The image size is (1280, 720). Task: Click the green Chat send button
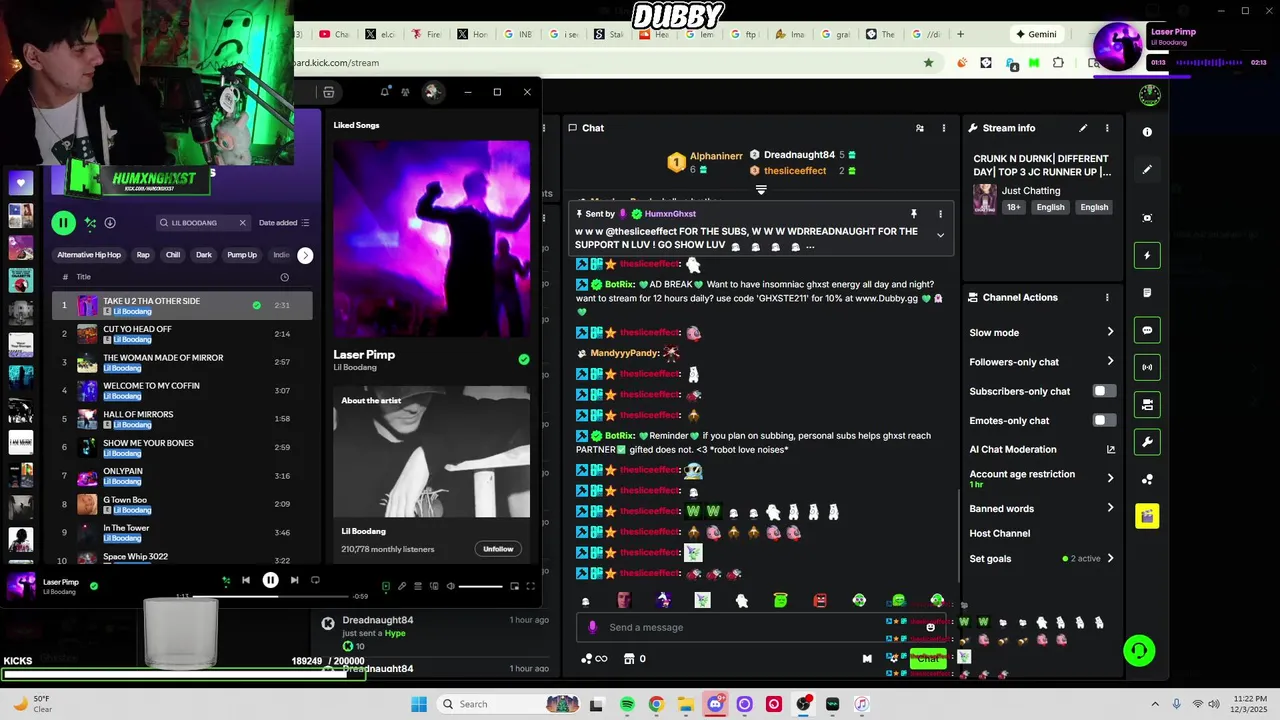pyautogui.click(x=928, y=658)
